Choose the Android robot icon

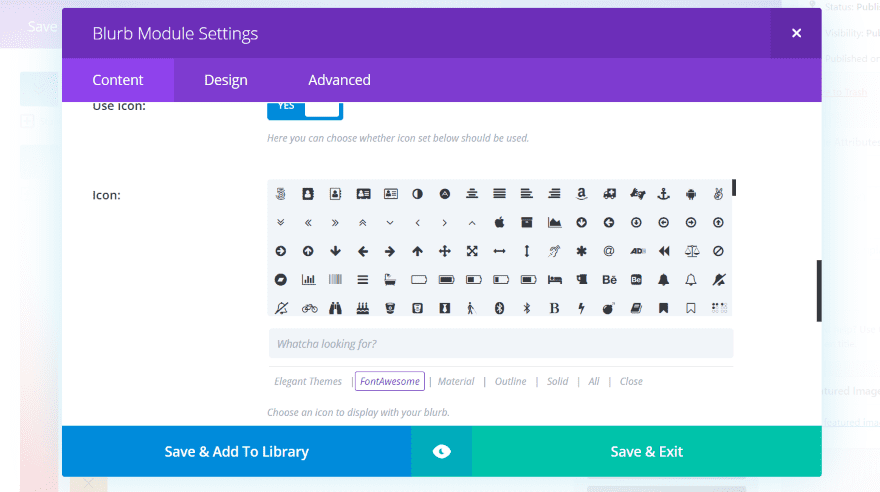[691, 194]
